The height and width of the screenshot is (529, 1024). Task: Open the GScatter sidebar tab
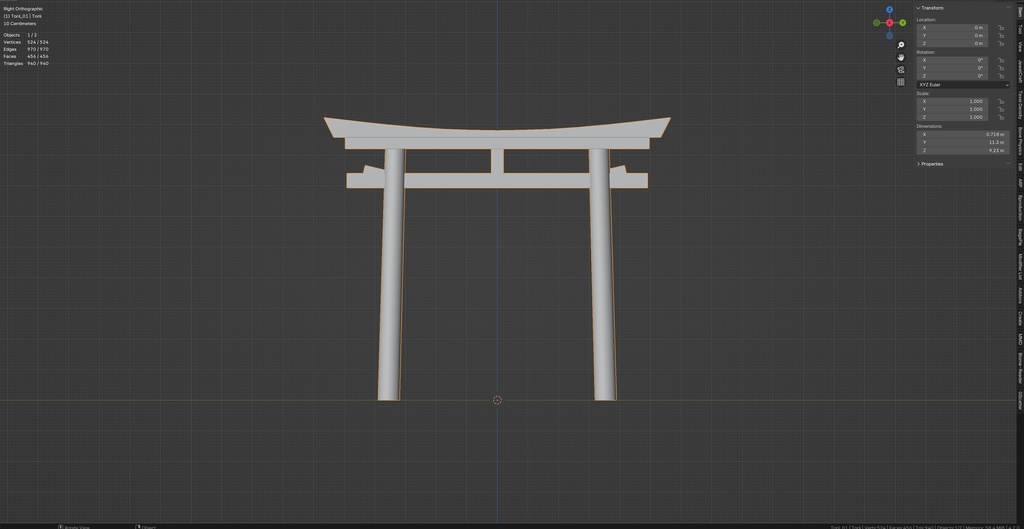tap(1020, 400)
